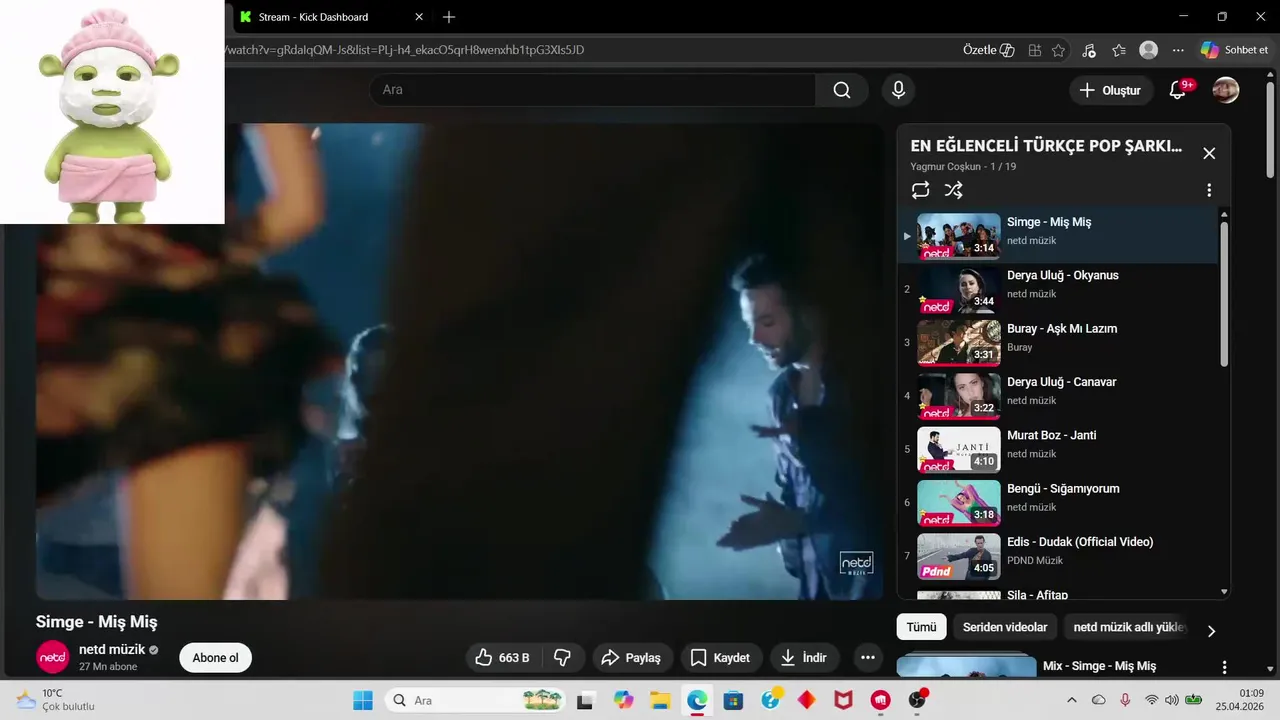1280x720 pixels.
Task: Open a new browser tab with plus
Action: 449,17
